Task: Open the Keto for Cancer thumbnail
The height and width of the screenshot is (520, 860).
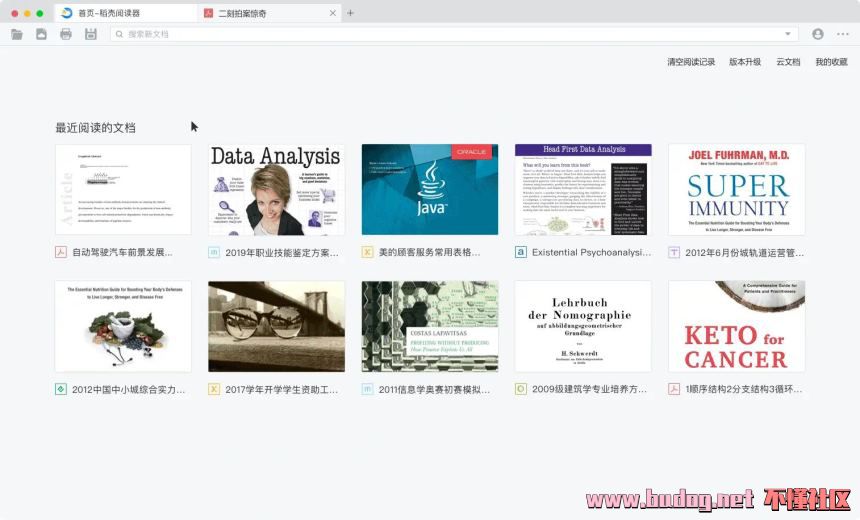Action: 737,326
